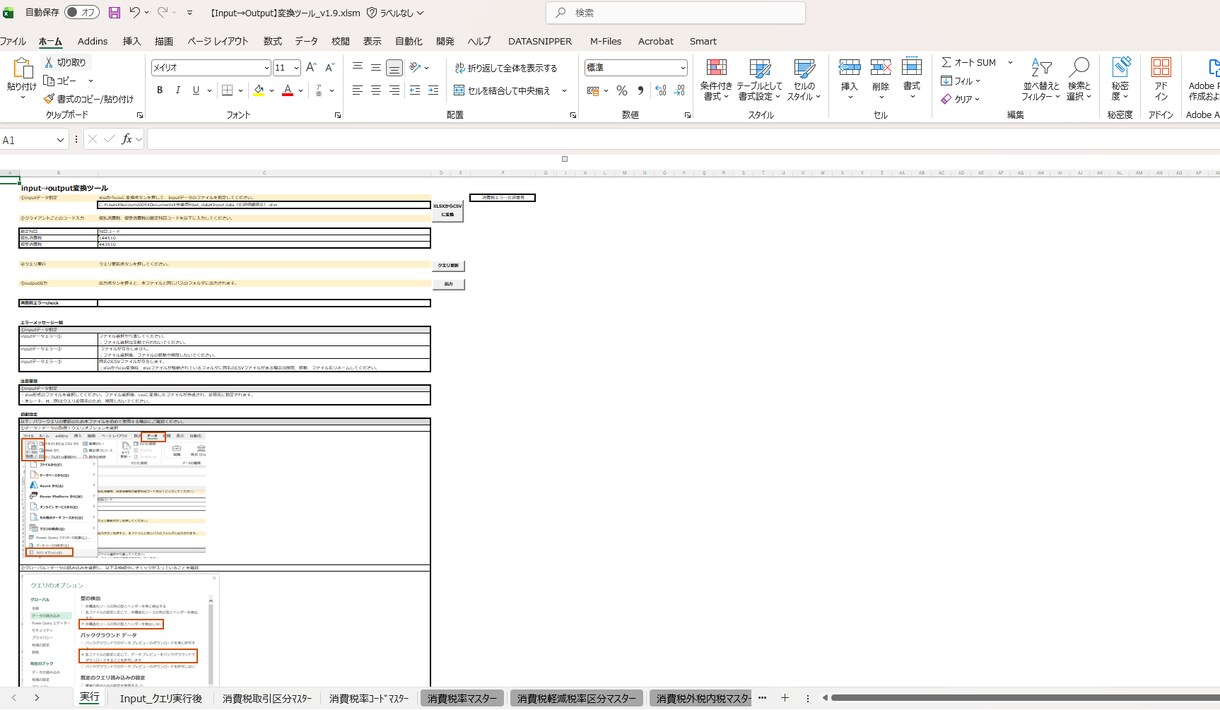Apply bold with the B icon
Image resolution: width=1220 pixels, height=710 pixels.
[x=160, y=90]
